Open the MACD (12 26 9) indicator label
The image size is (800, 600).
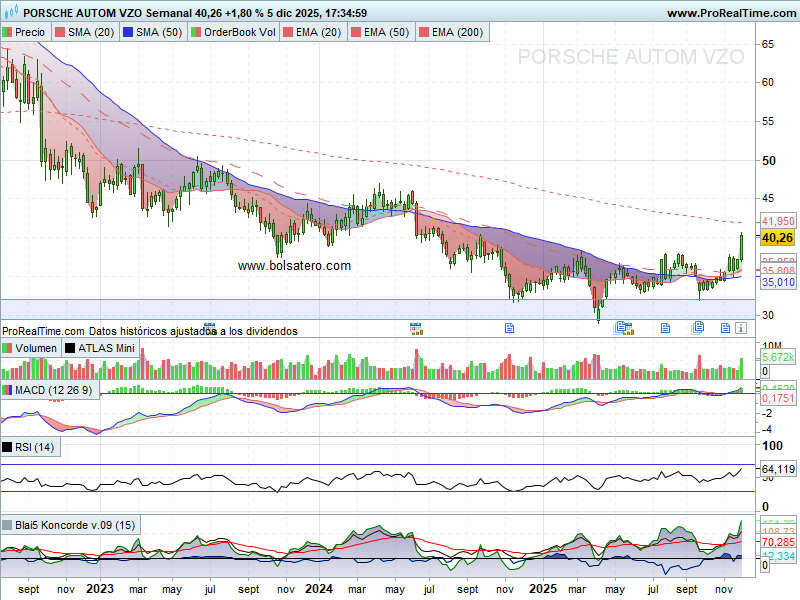50,390
